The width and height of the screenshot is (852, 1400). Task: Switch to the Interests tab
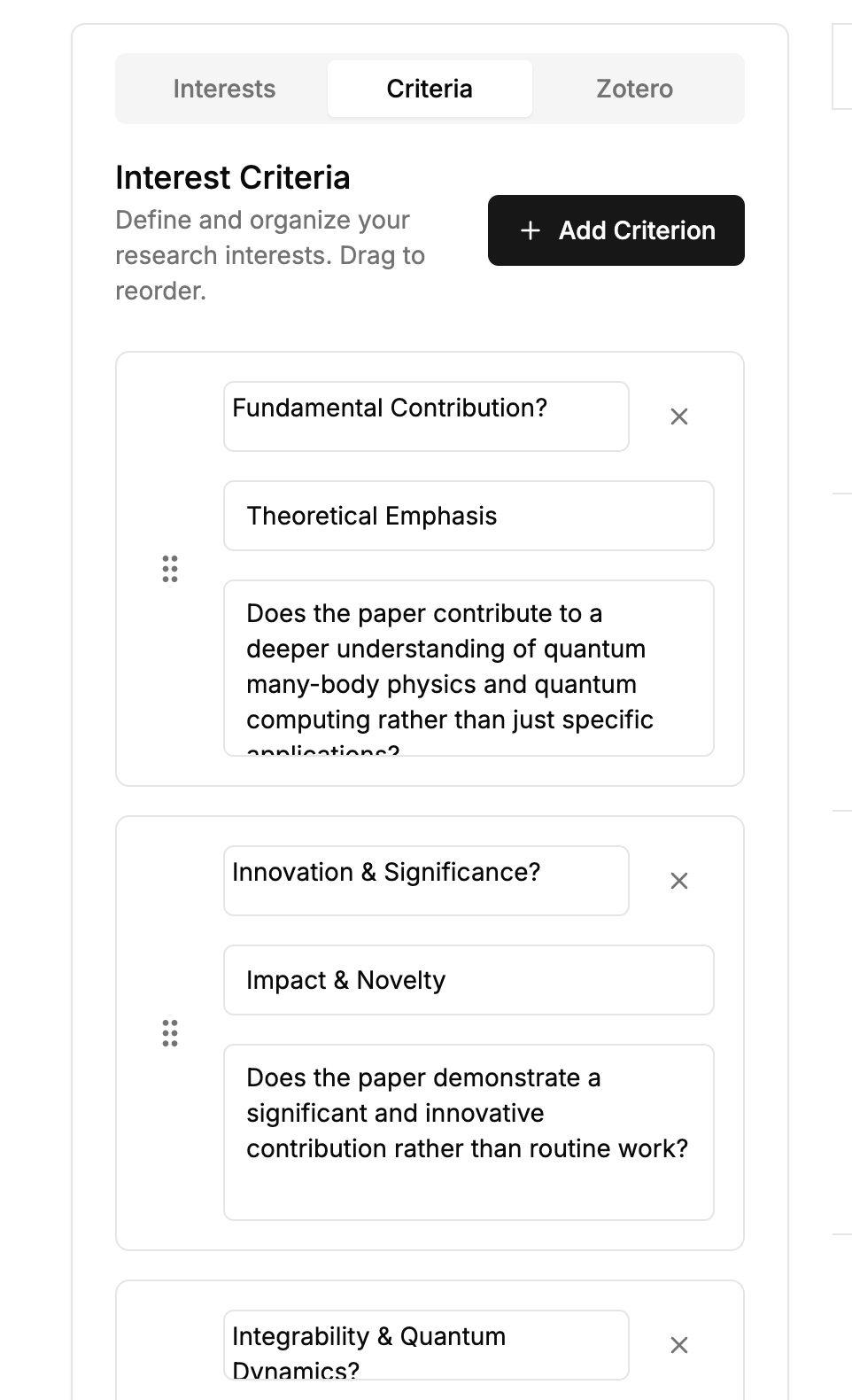pos(224,89)
